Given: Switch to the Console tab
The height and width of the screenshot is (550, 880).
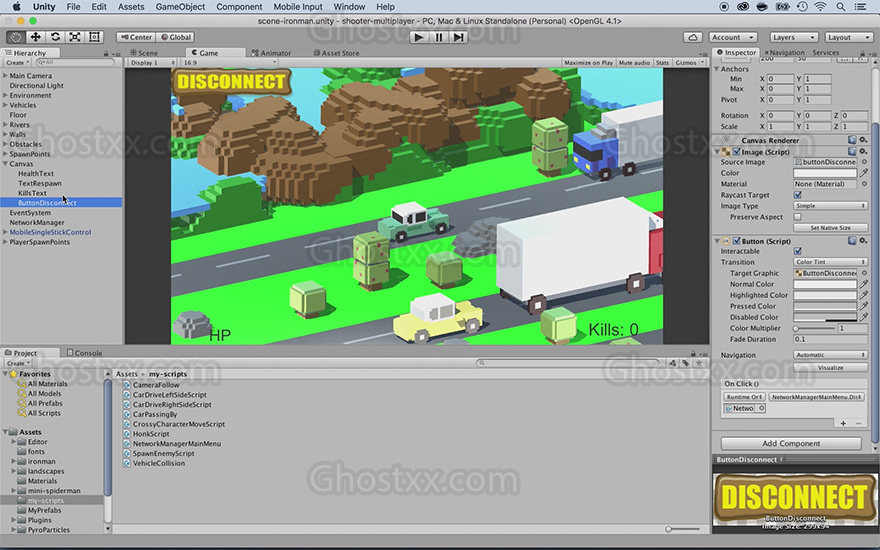Looking at the screenshot, I should point(84,353).
